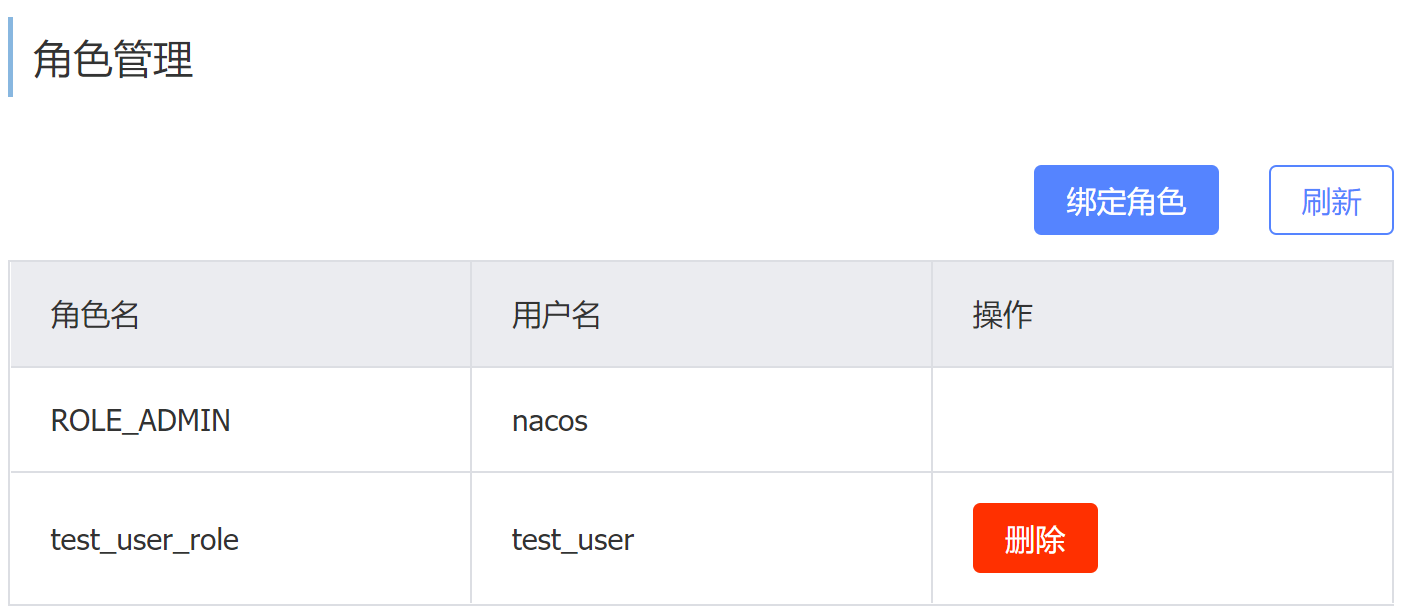Click the 删除 button for test_user_role
The width and height of the screenshot is (1404, 616).
pos(1035,538)
